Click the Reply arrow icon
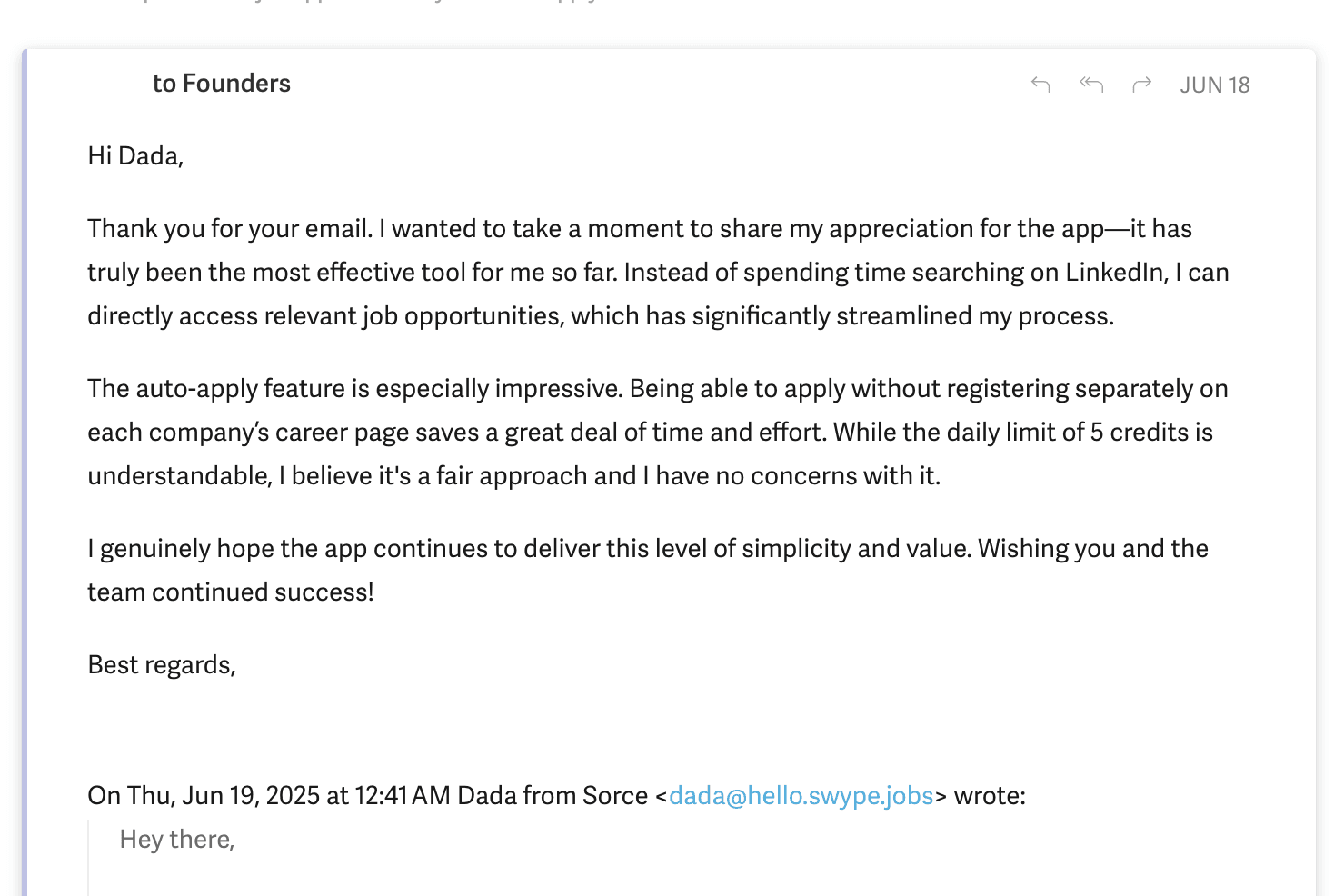The image size is (1334, 896). (x=1040, y=85)
